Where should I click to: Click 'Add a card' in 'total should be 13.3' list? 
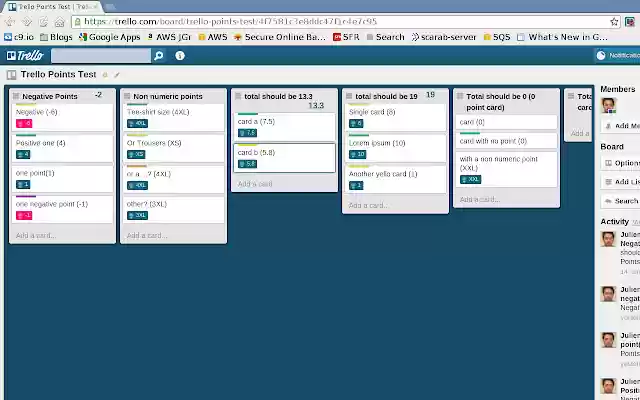tap(255, 184)
